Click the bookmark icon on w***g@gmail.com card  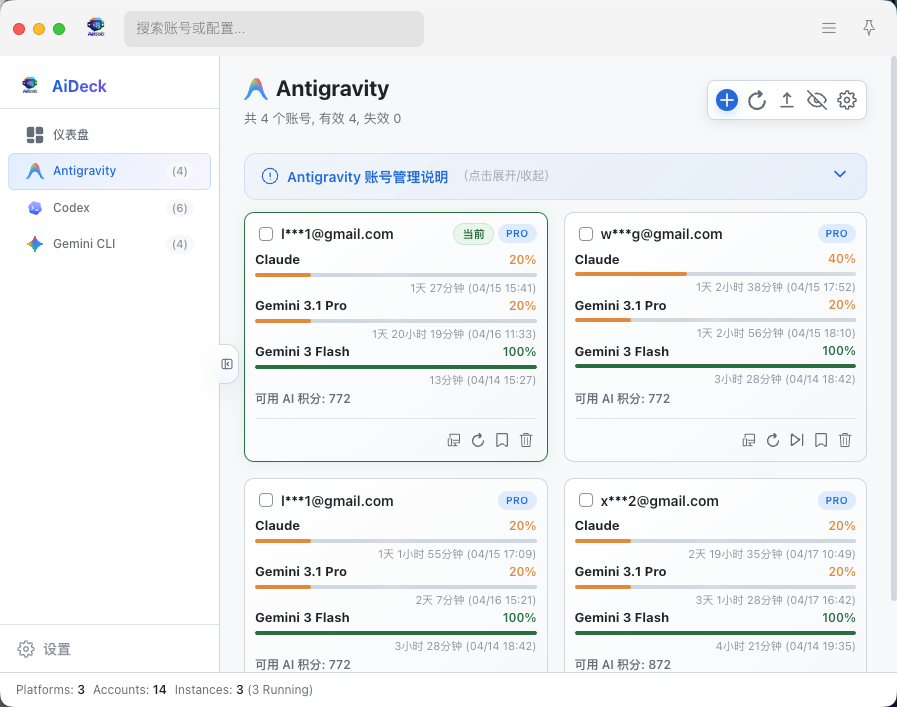point(821,440)
